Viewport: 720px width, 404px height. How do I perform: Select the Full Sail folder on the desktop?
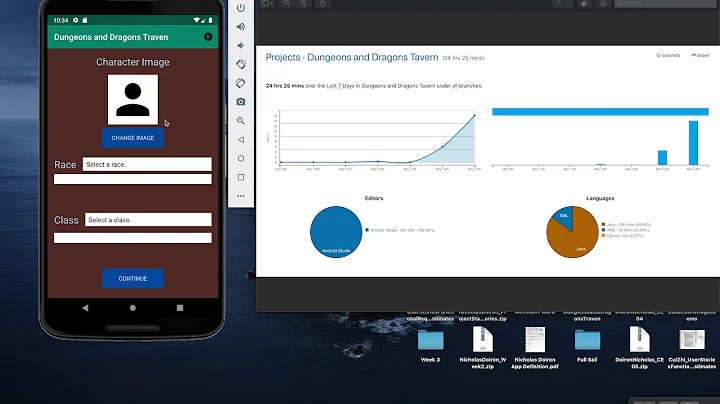coord(587,345)
